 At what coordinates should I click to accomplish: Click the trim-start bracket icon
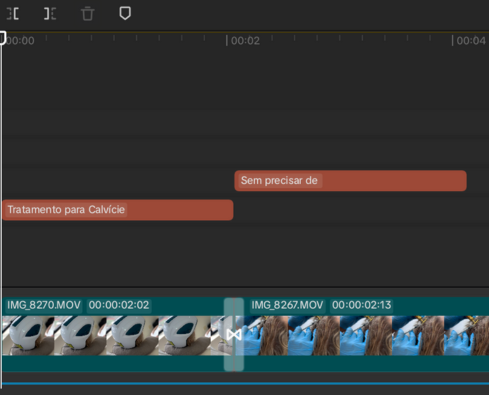13,14
